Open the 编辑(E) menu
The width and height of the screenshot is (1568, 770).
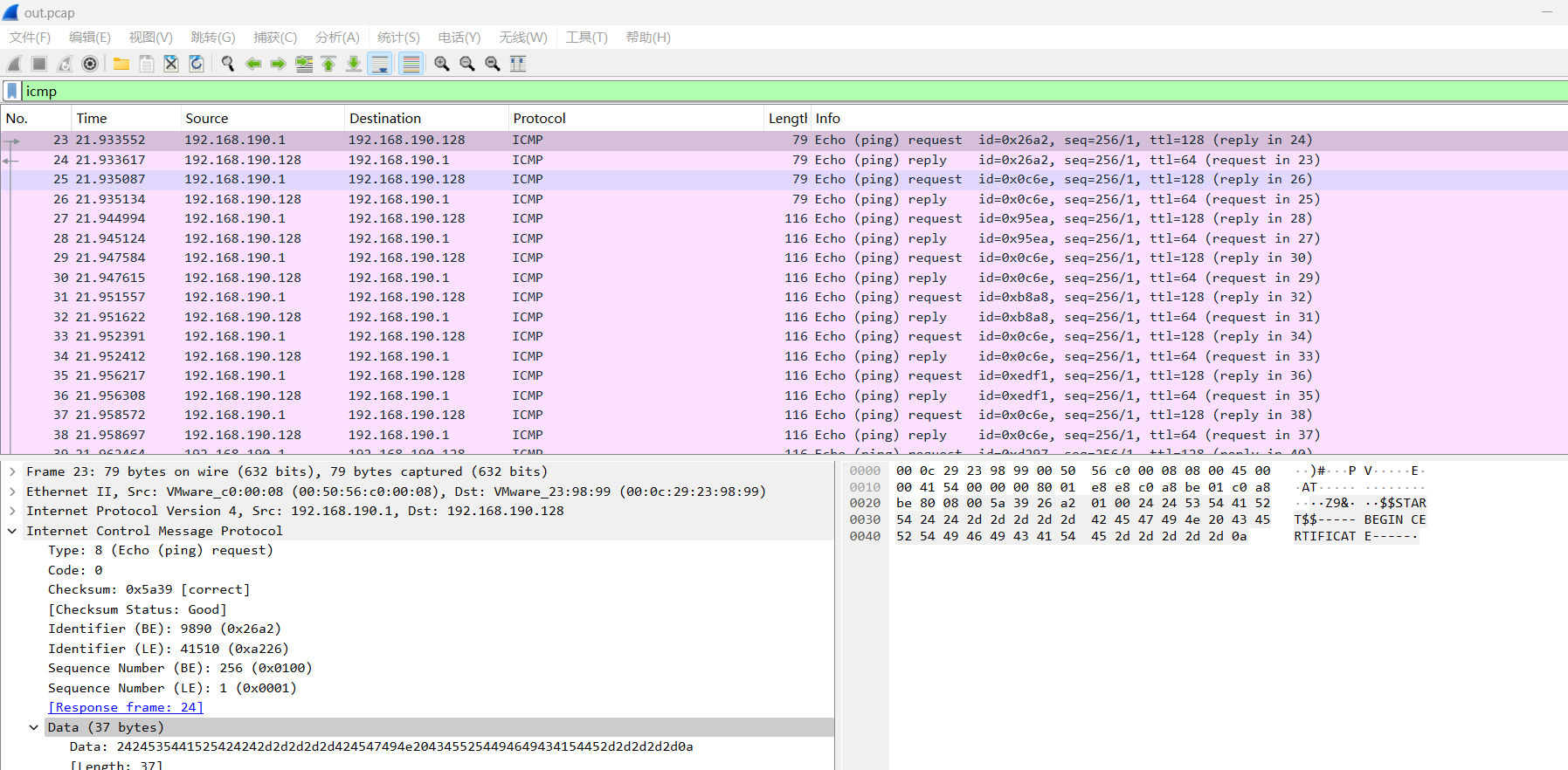90,38
